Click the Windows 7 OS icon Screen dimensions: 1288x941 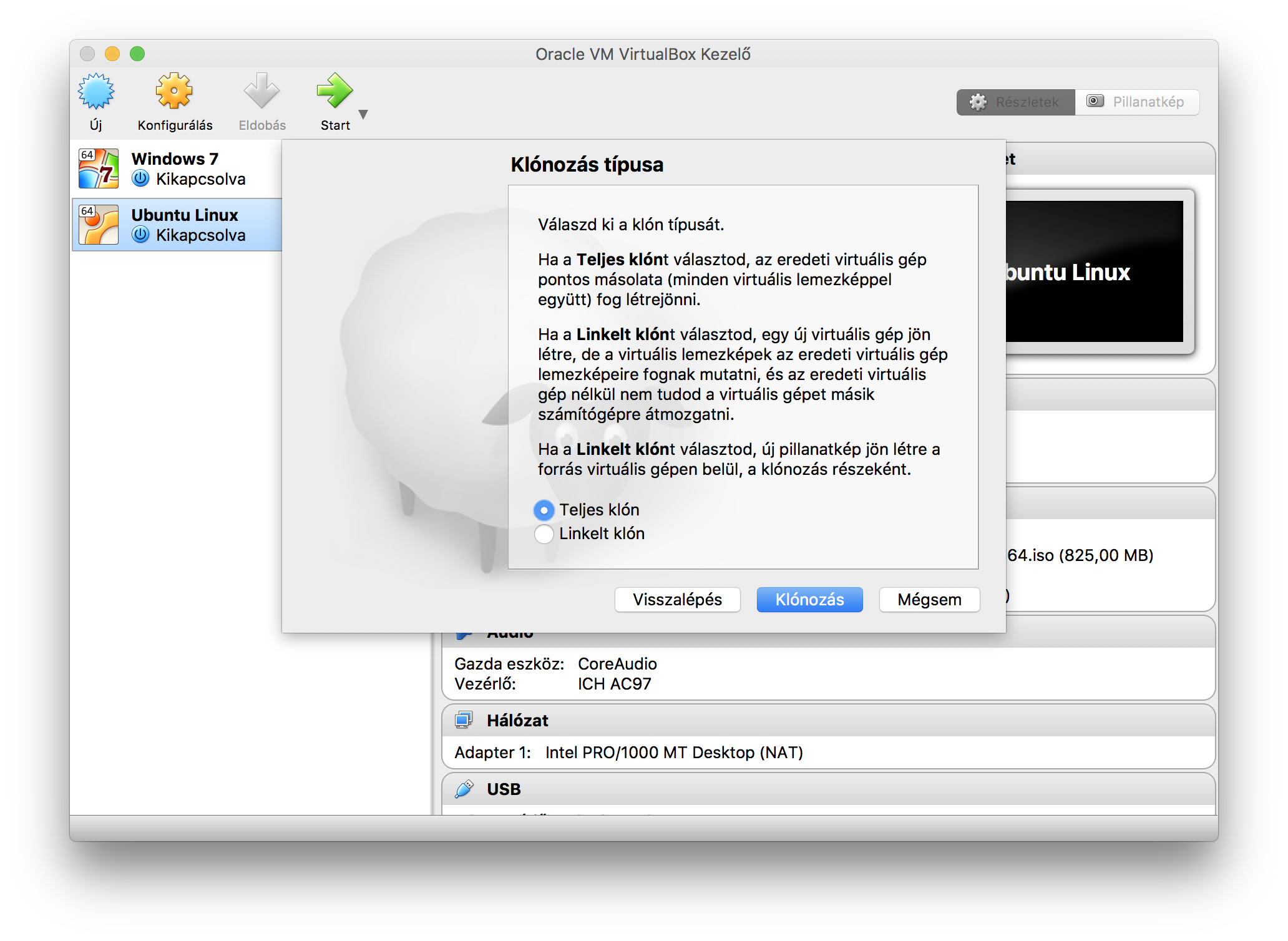[99, 168]
